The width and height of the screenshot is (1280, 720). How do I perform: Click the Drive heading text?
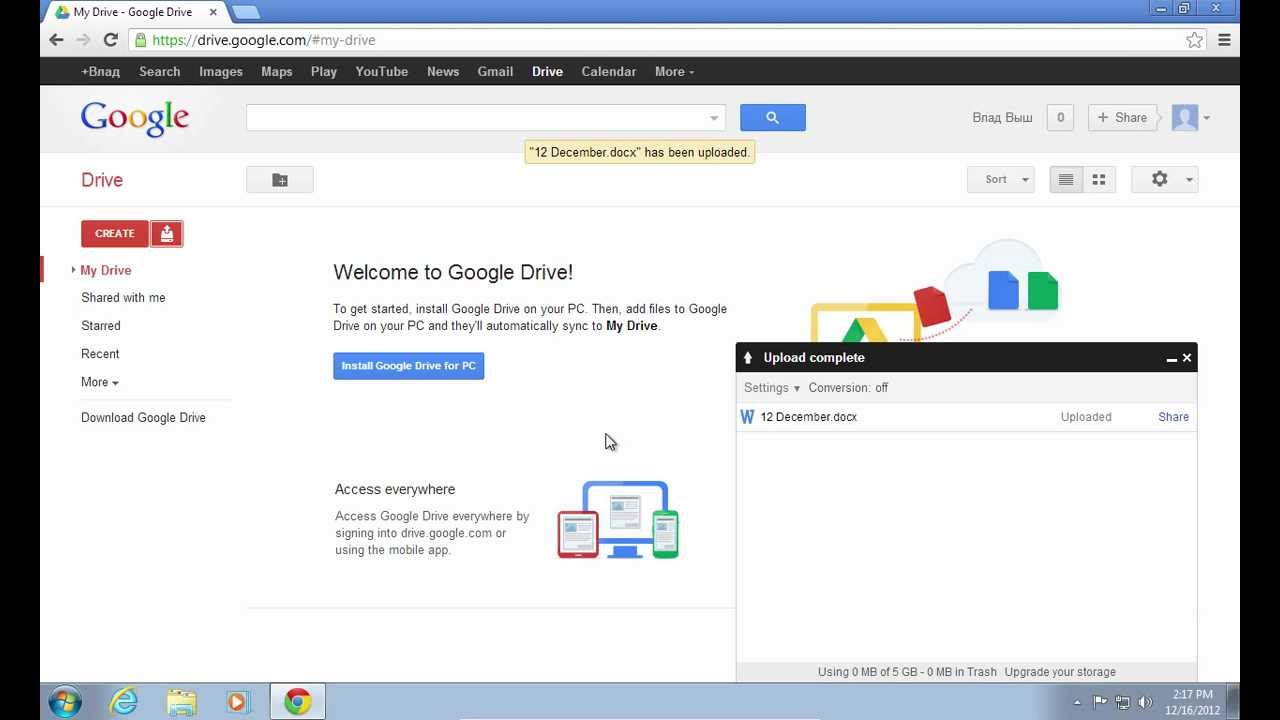[102, 180]
